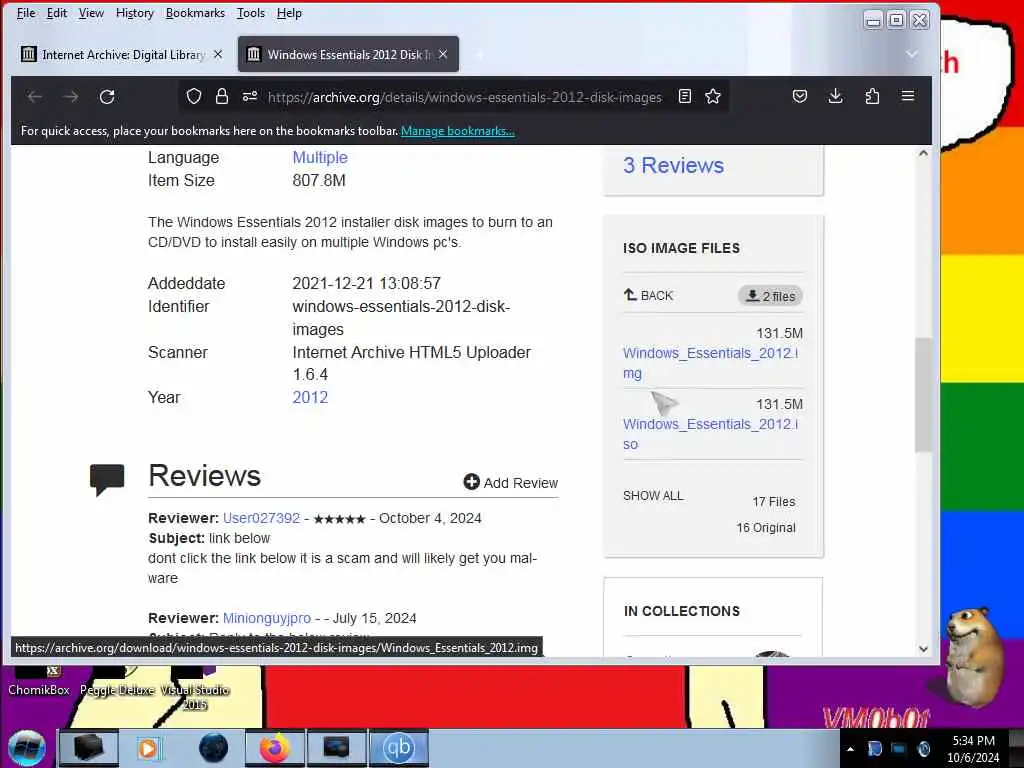Download Windows_Essentials_2012.img file link

pos(710,363)
